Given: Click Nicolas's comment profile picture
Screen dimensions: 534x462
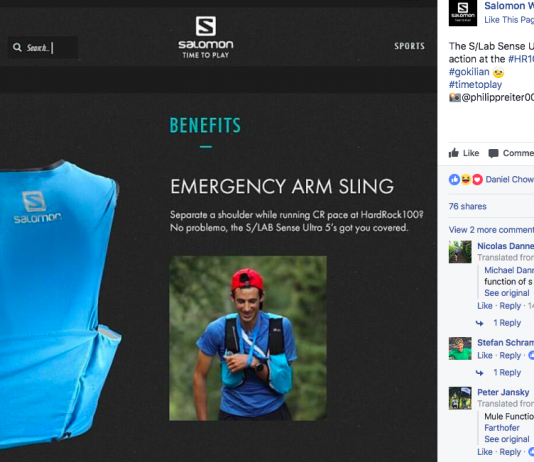Looking at the screenshot, I should pyautogui.click(x=460, y=252).
